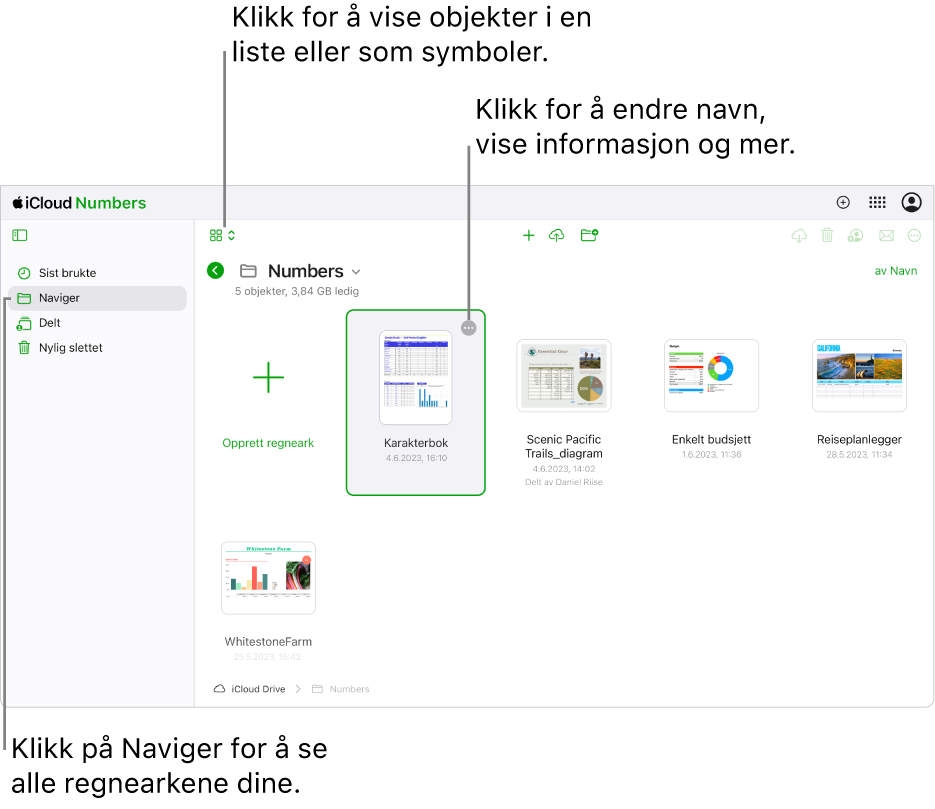
Task: Click Opprett regneark label
Action: point(268,443)
